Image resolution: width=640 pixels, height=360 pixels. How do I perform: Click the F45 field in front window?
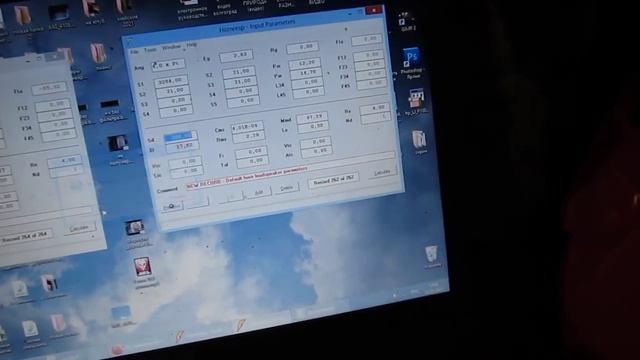tap(372, 84)
